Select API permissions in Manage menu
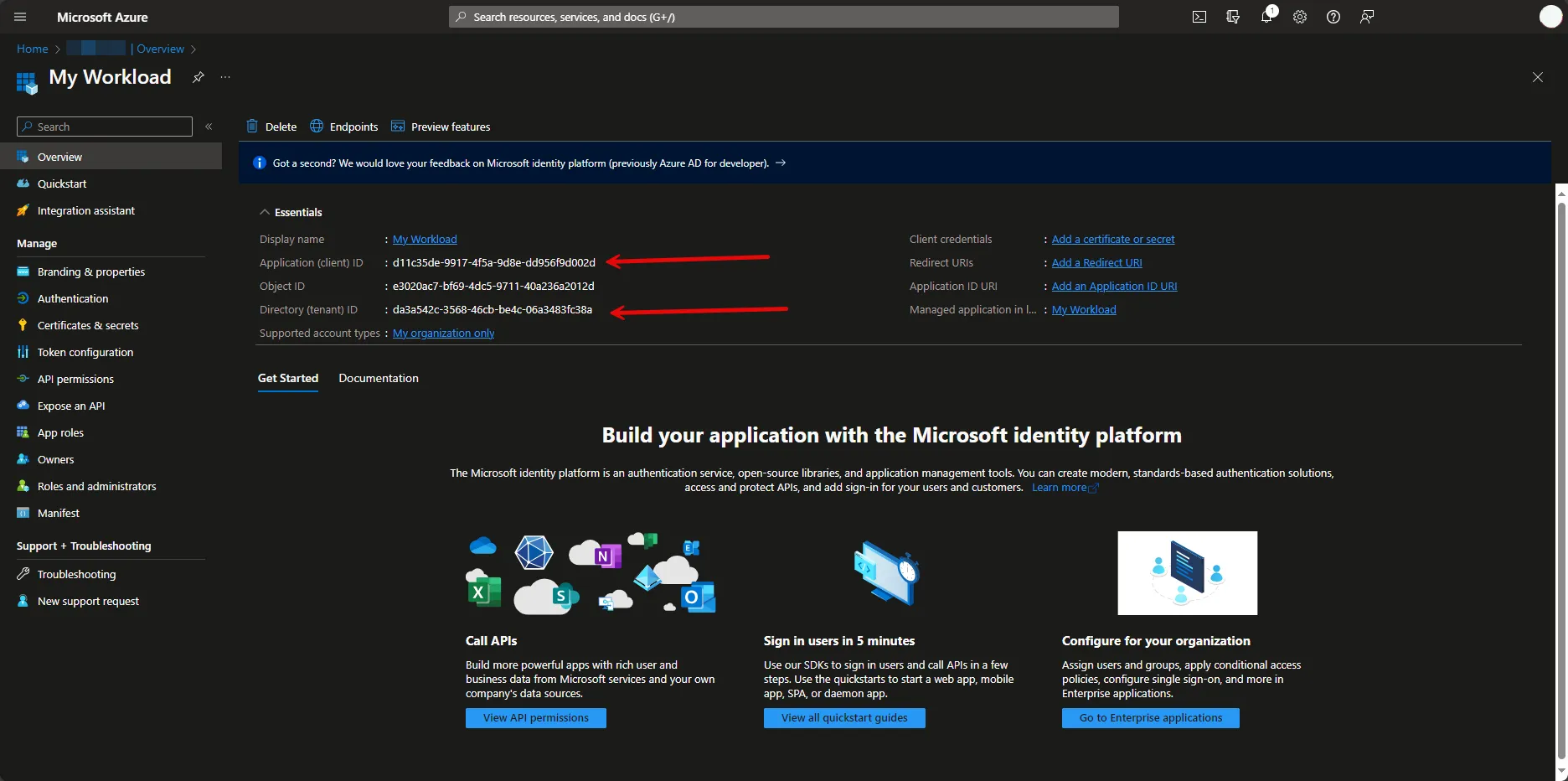Viewport: 1568px width, 781px height. tap(75, 379)
